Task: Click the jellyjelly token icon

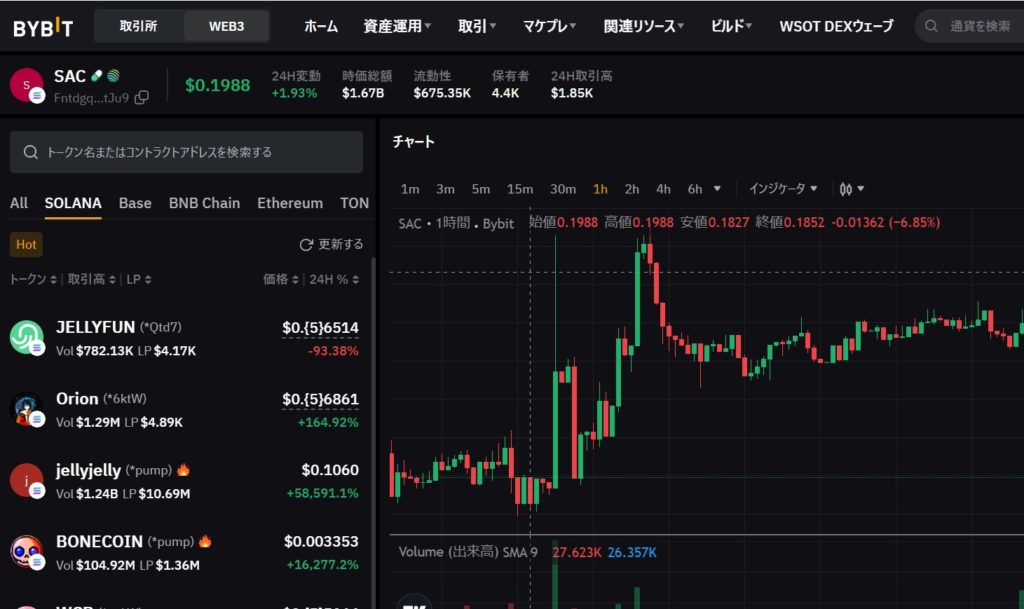Action: pyautogui.click(x=27, y=480)
